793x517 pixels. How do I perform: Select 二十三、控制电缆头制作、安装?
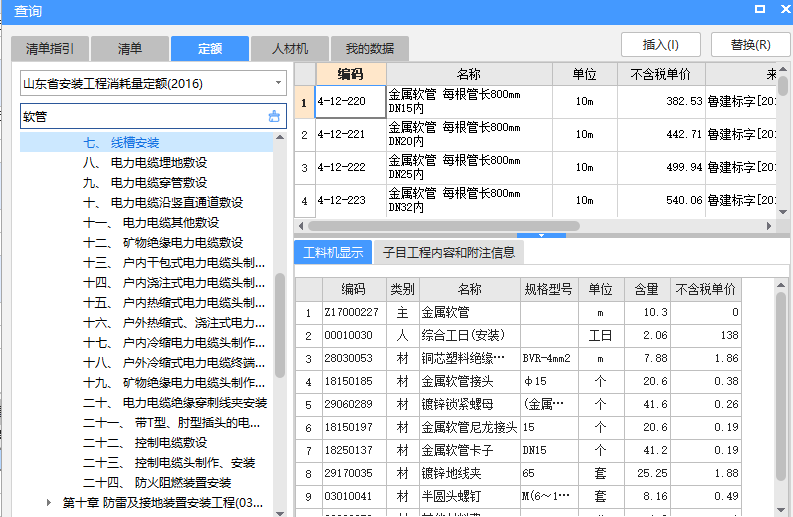click(x=169, y=462)
